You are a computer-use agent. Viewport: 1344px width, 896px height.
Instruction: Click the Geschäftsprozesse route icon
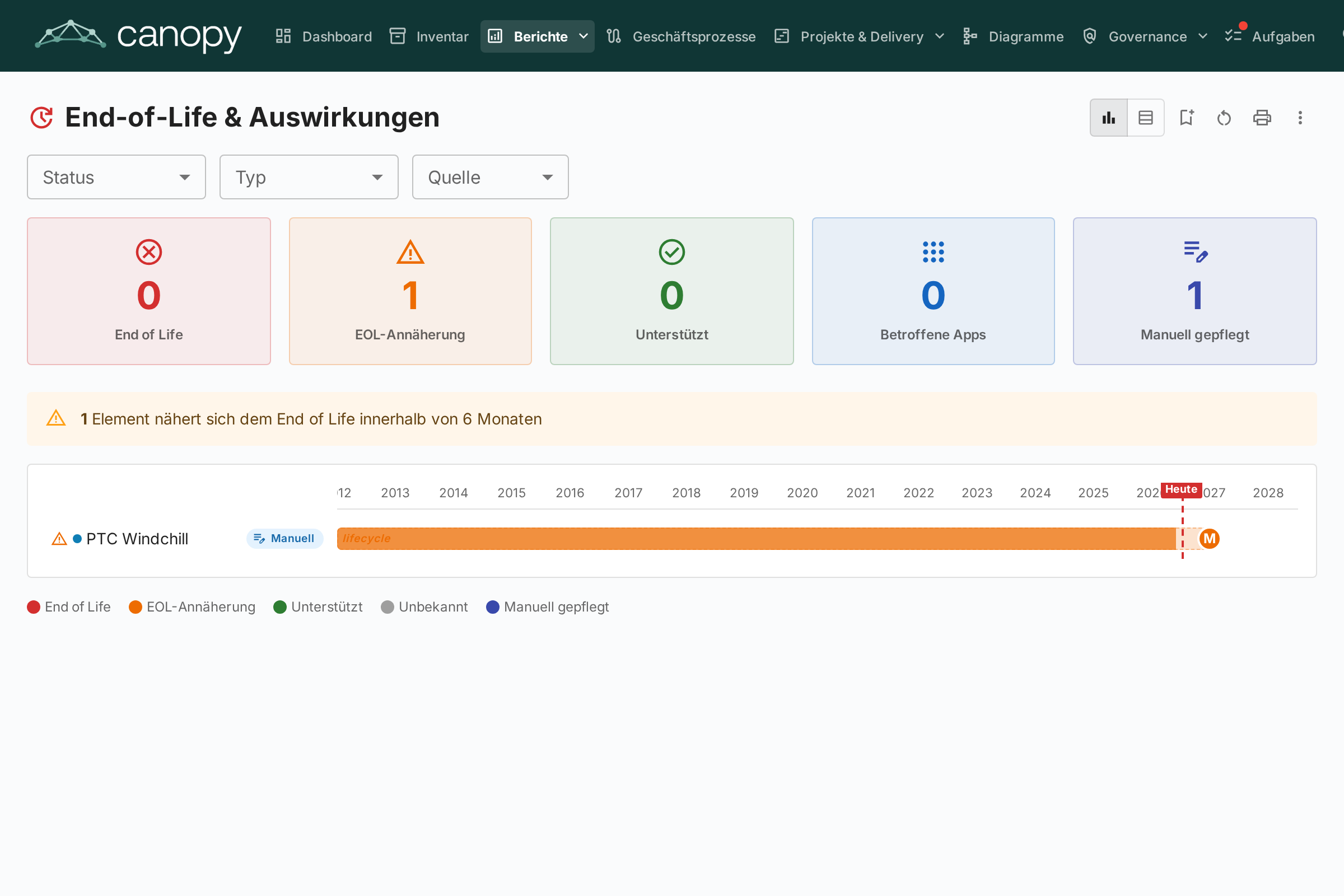[x=614, y=36]
